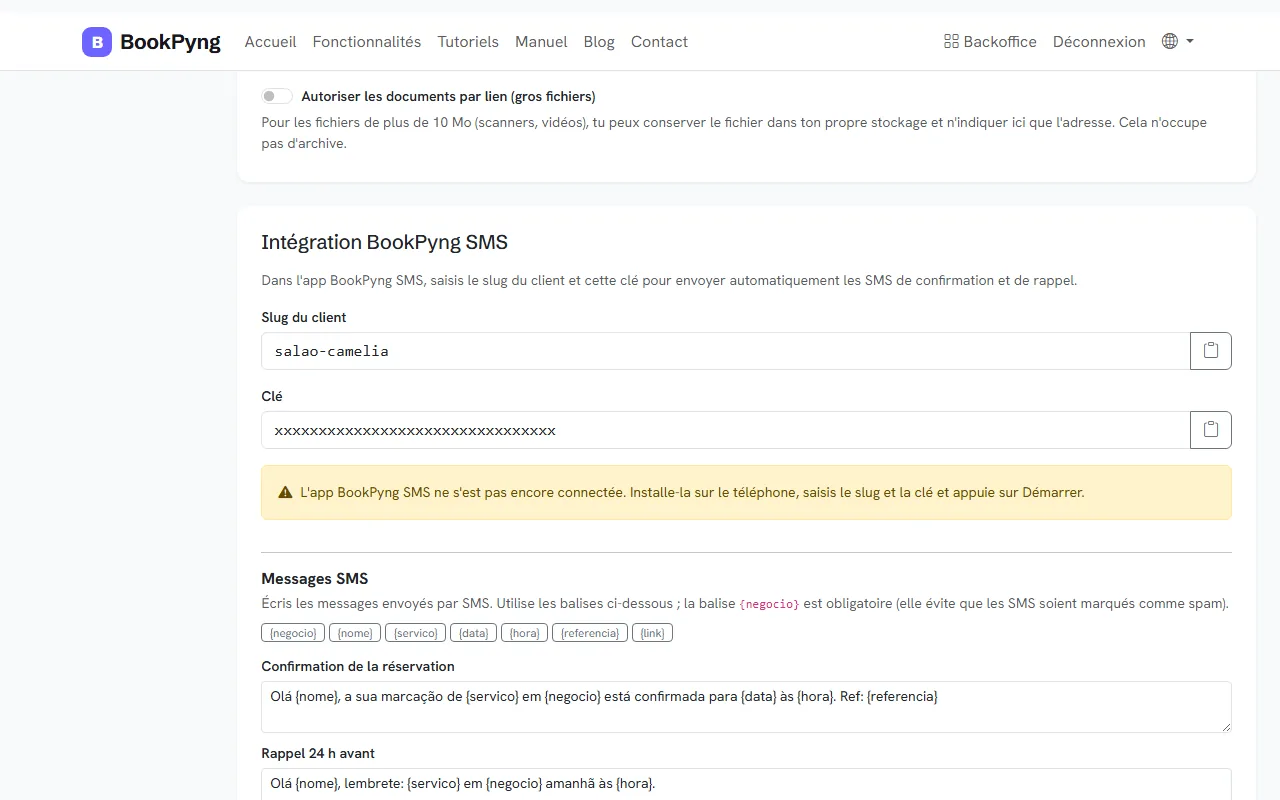
Task: Edit the Confirmation de la réservation message
Action: 746,707
